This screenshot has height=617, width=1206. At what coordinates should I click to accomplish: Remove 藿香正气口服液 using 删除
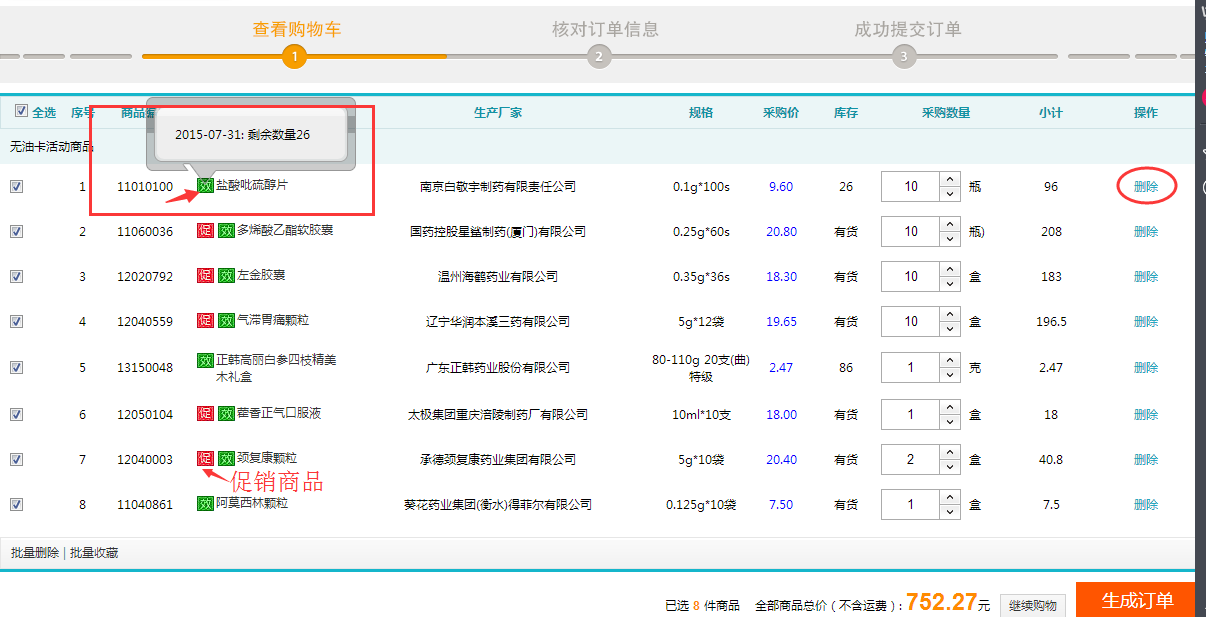point(1146,414)
